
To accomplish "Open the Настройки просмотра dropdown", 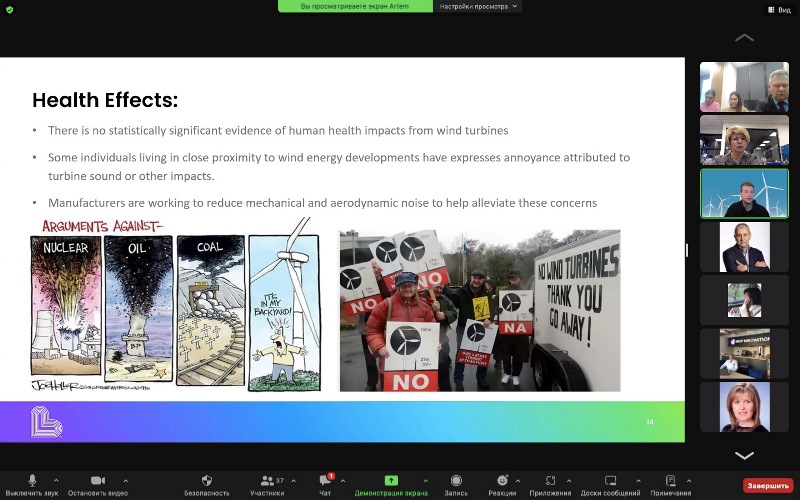I will (480, 6).
